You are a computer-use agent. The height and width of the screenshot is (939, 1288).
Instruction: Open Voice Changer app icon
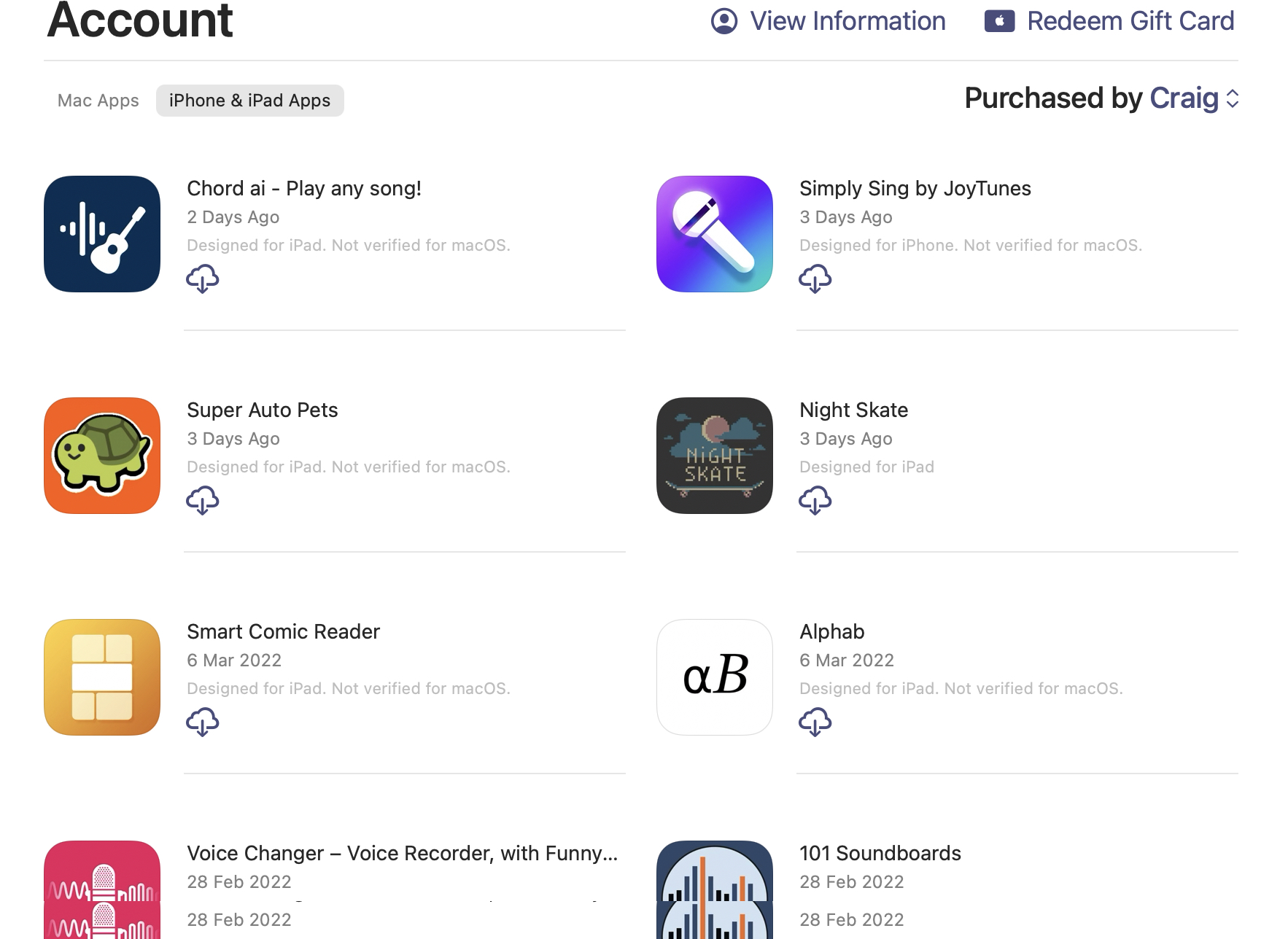tap(102, 889)
